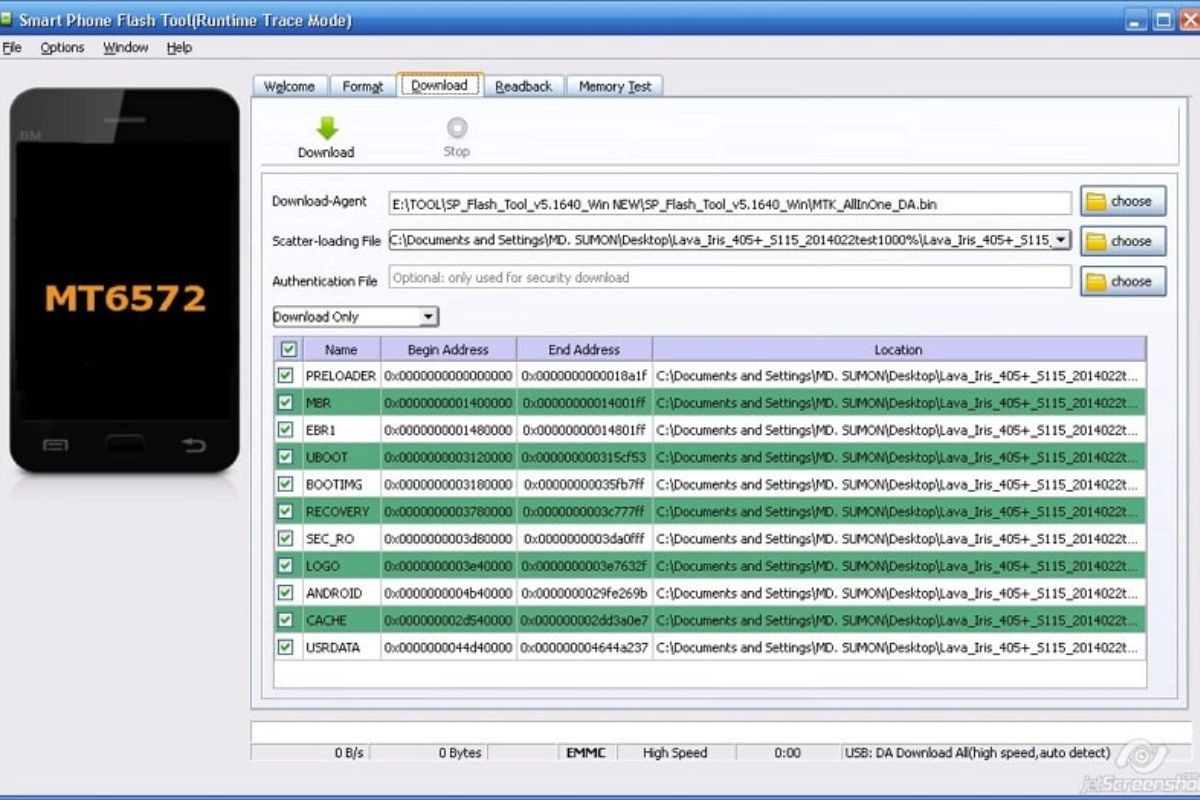Viewport: 1200px width, 800px height.
Task: Switch to the Memory Test tab
Action: [614, 86]
